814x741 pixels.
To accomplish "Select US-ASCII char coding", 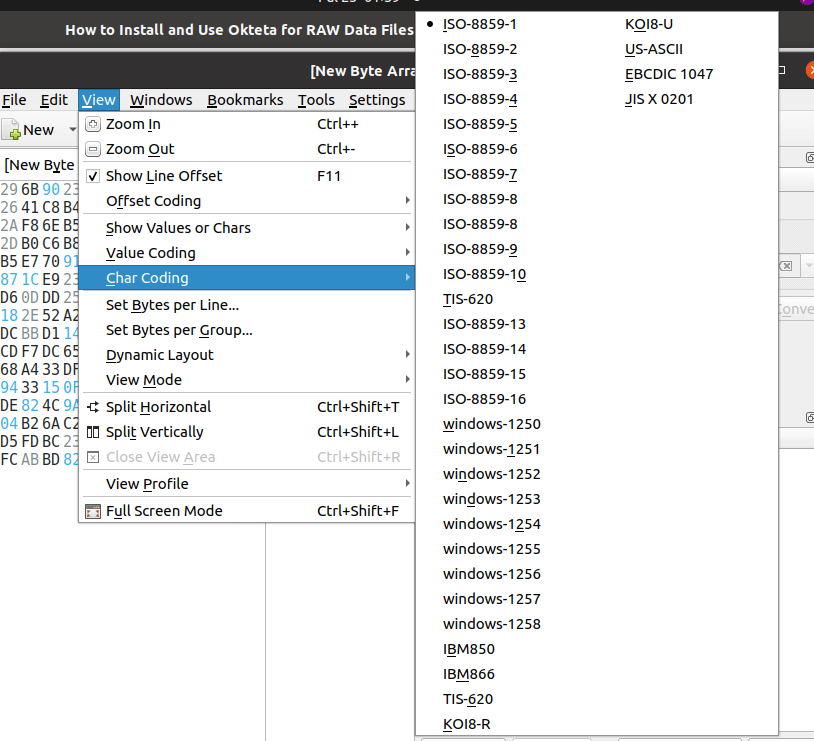I will click(654, 49).
